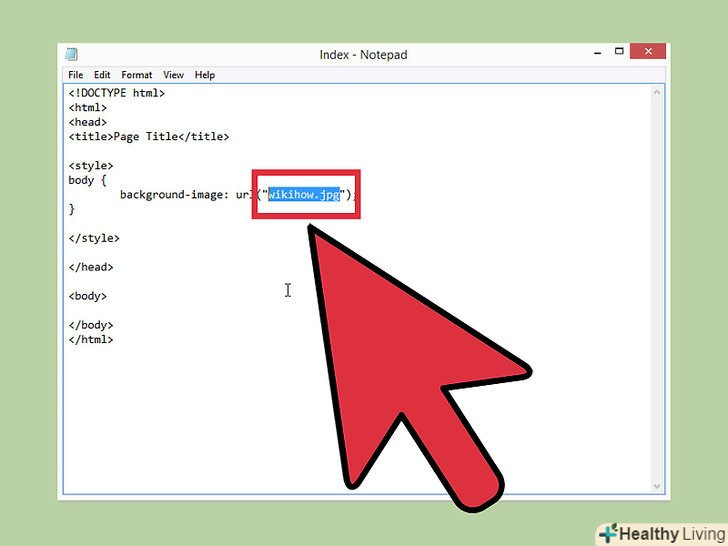The width and height of the screenshot is (728, 546).
Task: Click the Notepad icon in title bar
Action: coord(72,54)
